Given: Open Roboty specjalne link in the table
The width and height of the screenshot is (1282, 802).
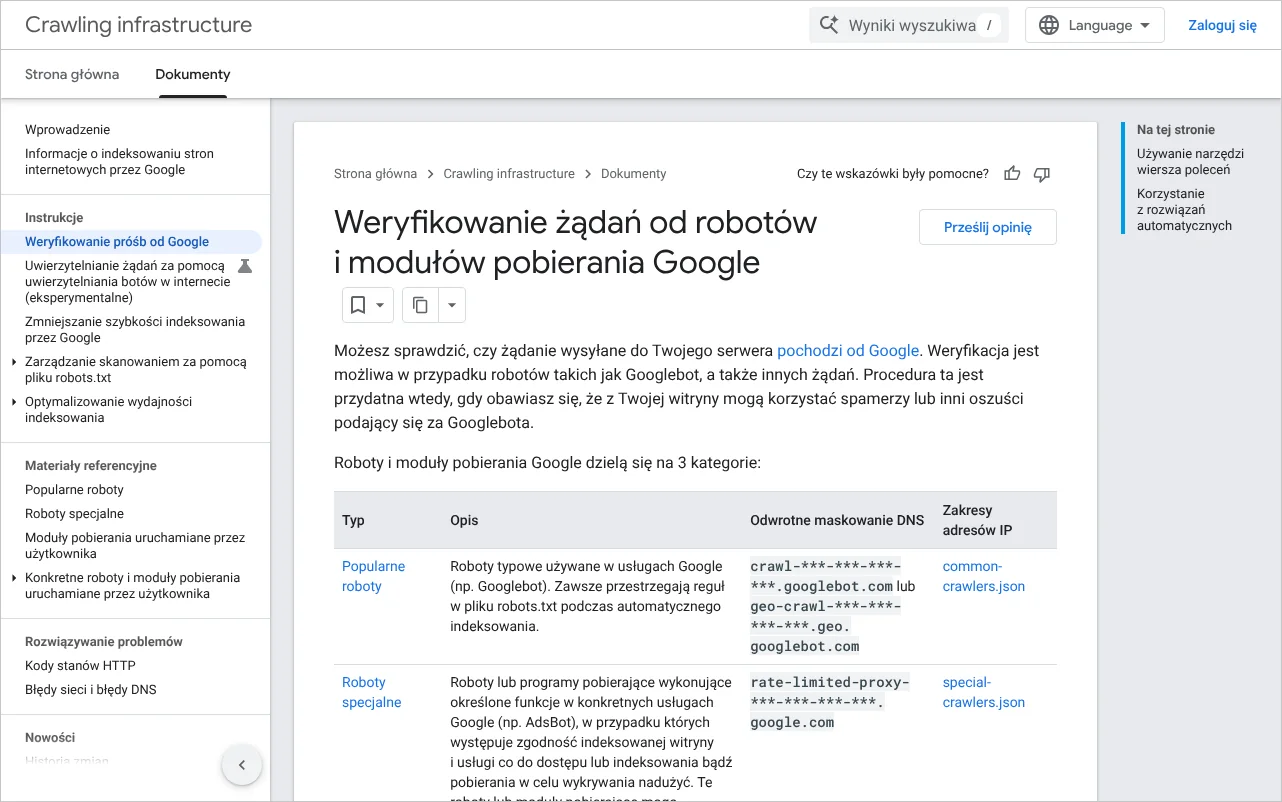Looking at the screenshot, I should [x=372, y=693].
